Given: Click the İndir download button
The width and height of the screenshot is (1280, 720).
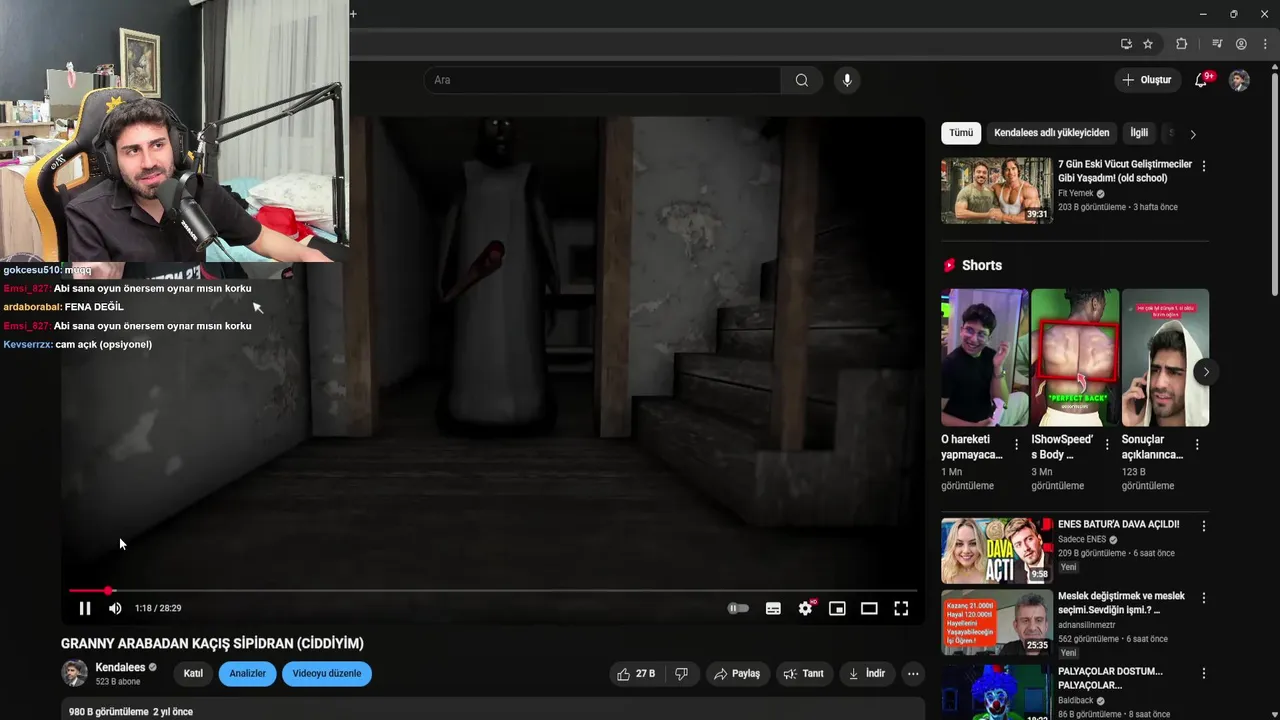Looking at the screenshot, I should point(867,674).
